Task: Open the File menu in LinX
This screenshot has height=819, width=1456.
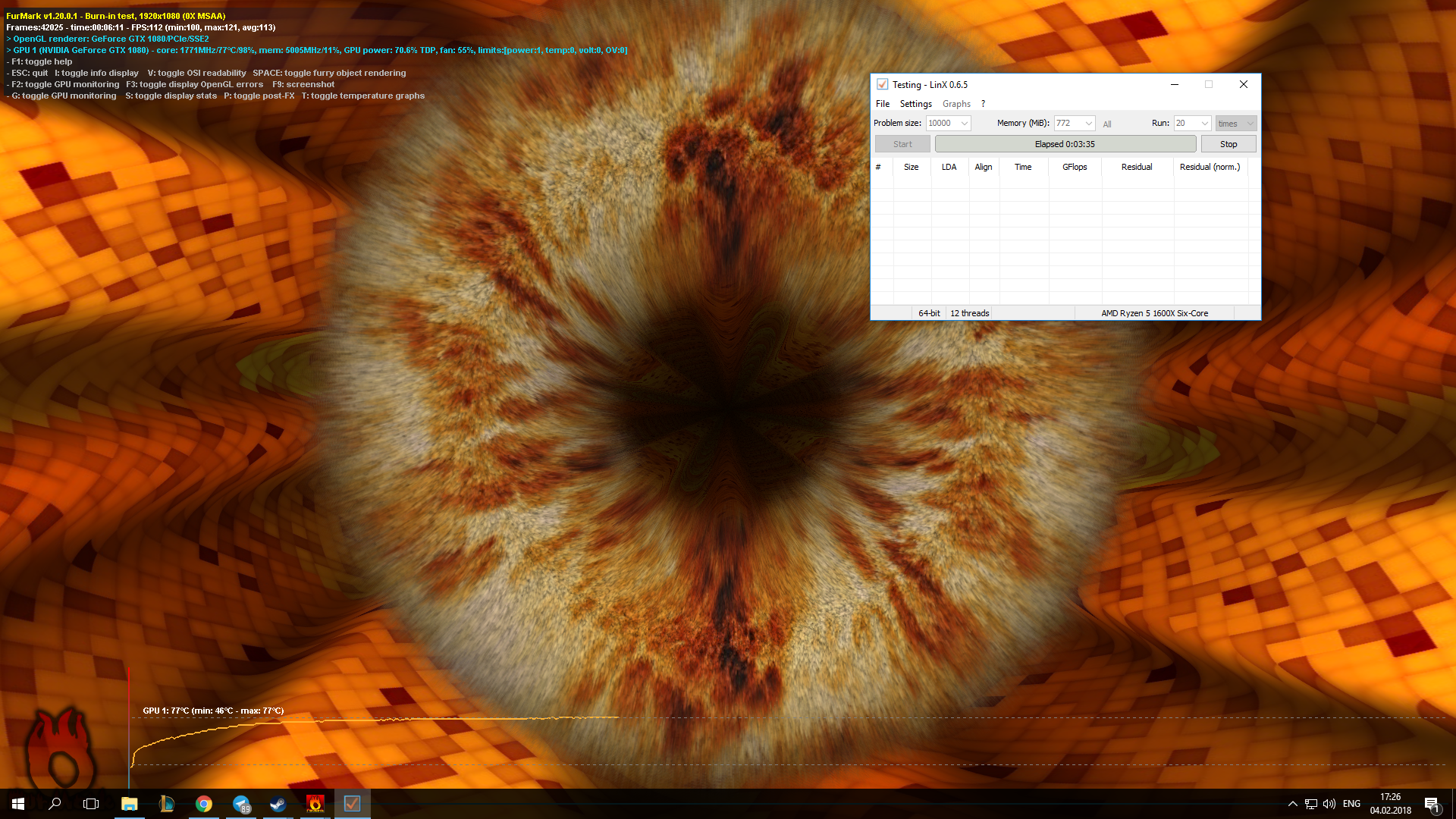Action: click(883, 104)
